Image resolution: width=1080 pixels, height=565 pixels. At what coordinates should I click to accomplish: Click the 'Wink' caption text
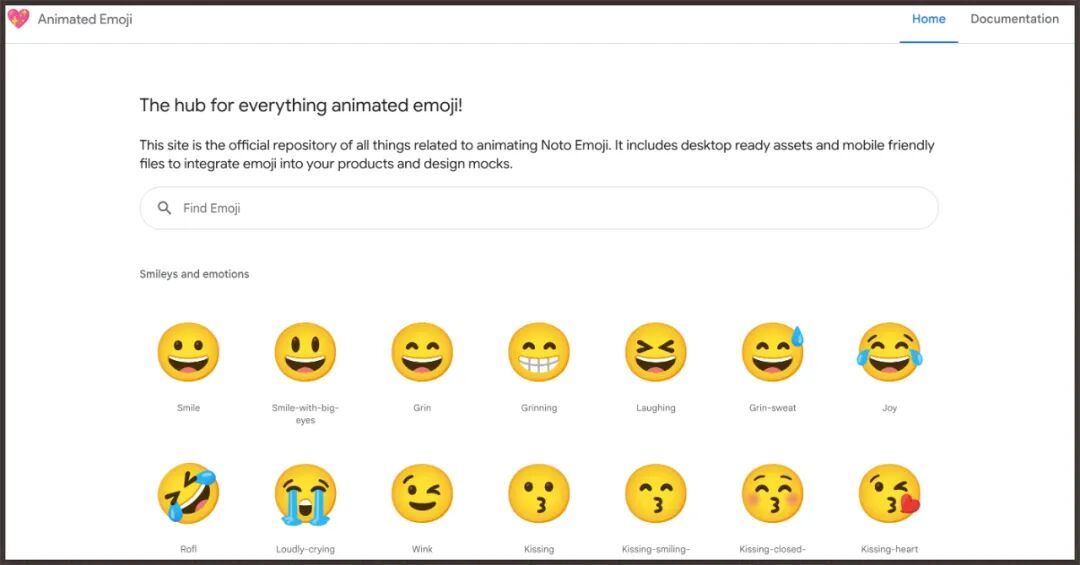422,549
